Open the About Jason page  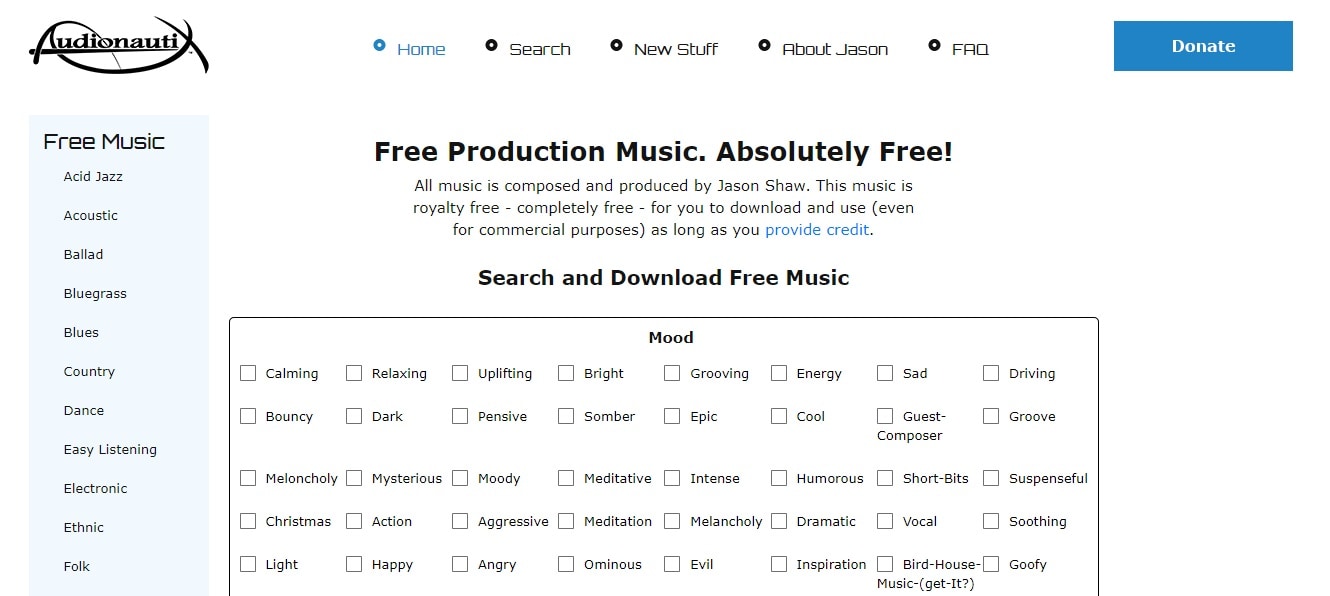835,49
